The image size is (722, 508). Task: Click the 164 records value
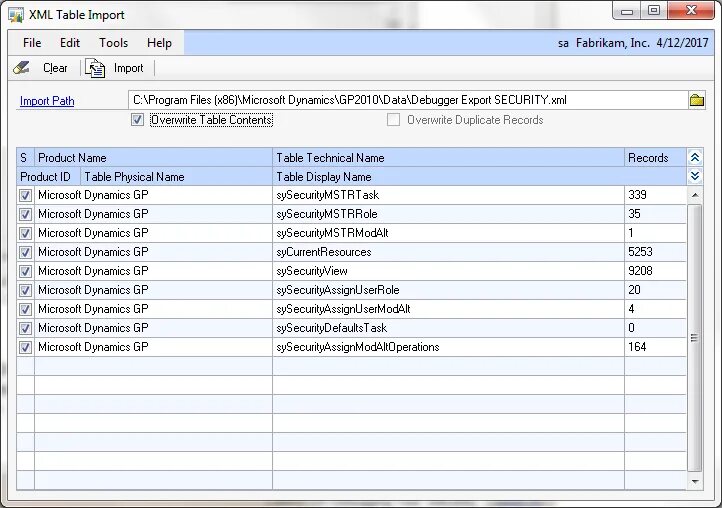[637, 347]
